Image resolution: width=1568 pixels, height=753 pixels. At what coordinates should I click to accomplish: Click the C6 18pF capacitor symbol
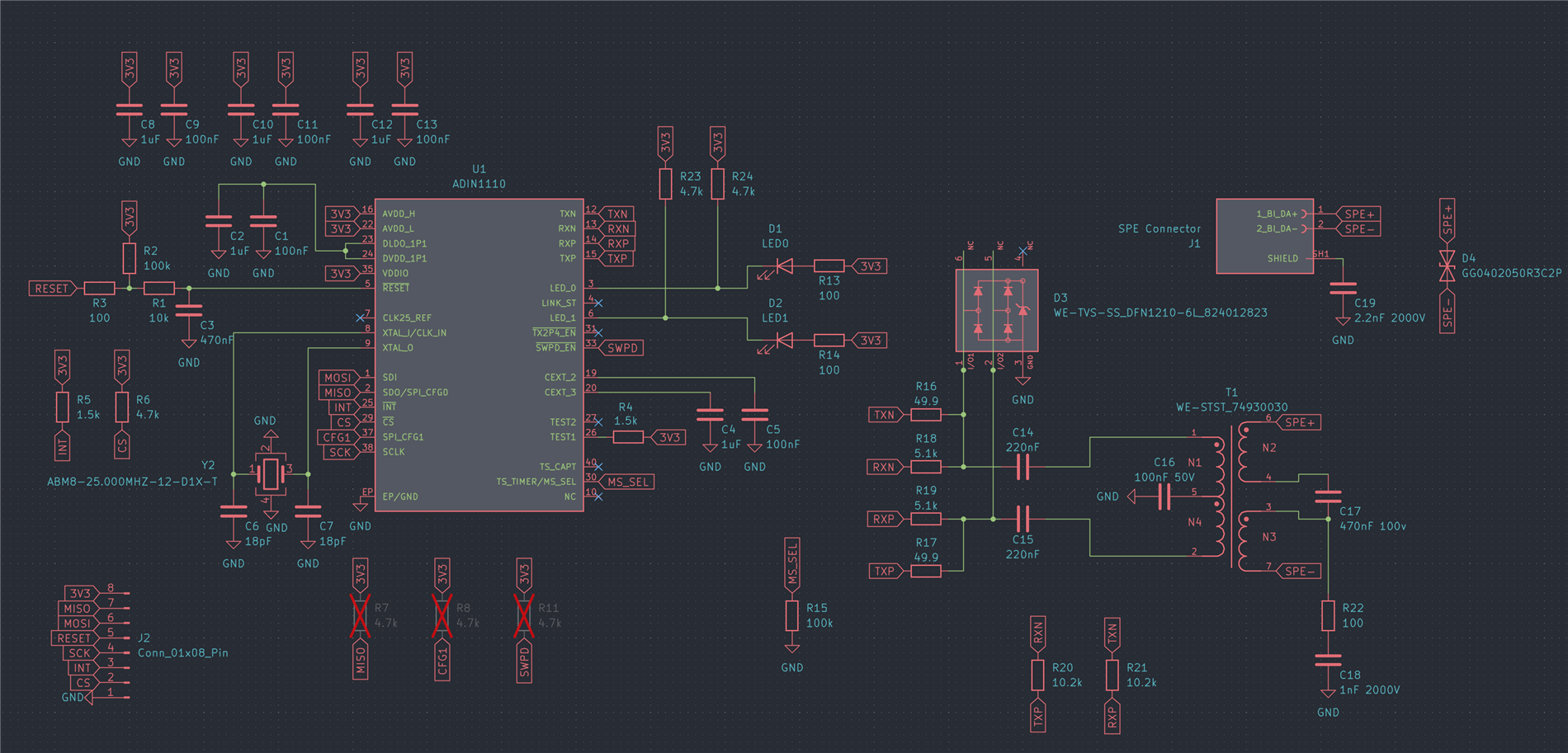coord(234,512)
